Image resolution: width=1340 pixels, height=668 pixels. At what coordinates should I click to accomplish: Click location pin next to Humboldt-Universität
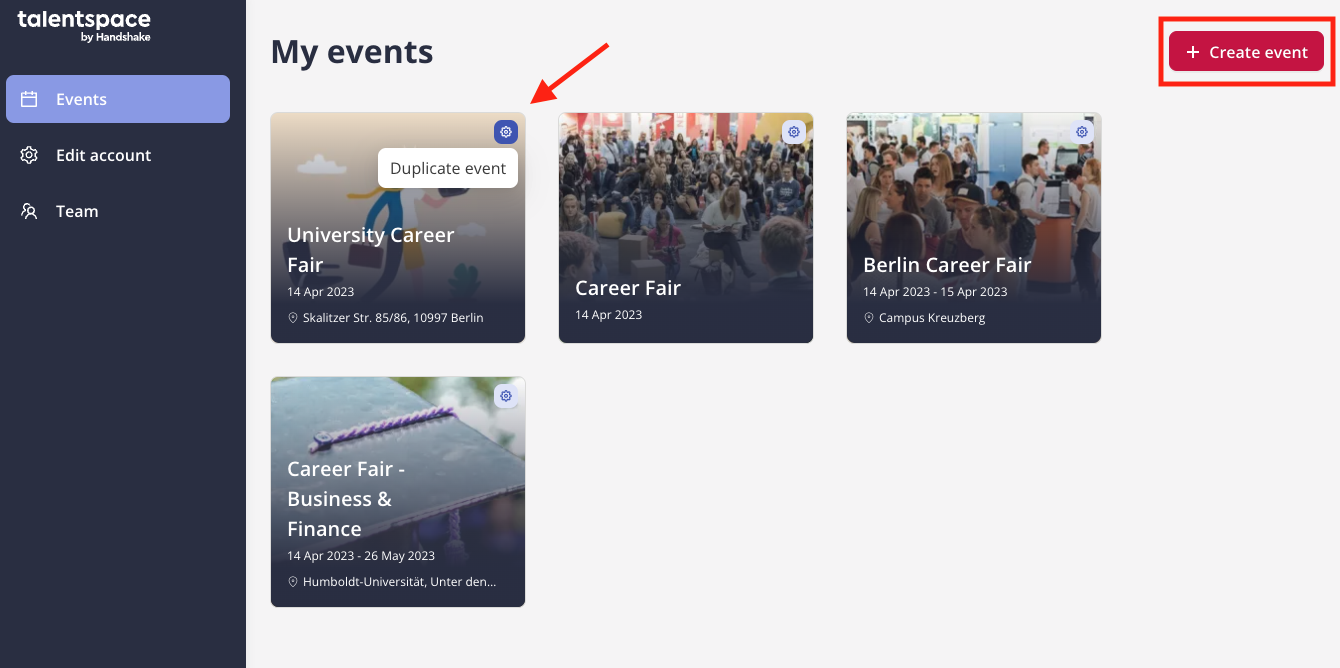(293, 582)
